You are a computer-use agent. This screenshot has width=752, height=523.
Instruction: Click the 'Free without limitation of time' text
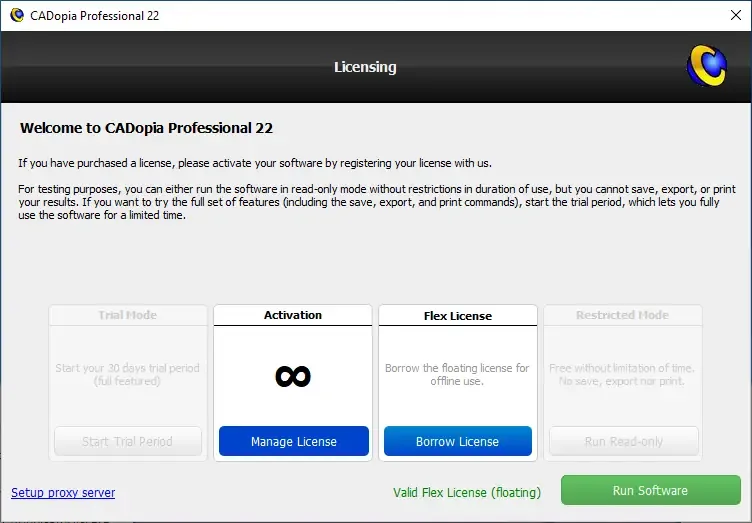622,374
